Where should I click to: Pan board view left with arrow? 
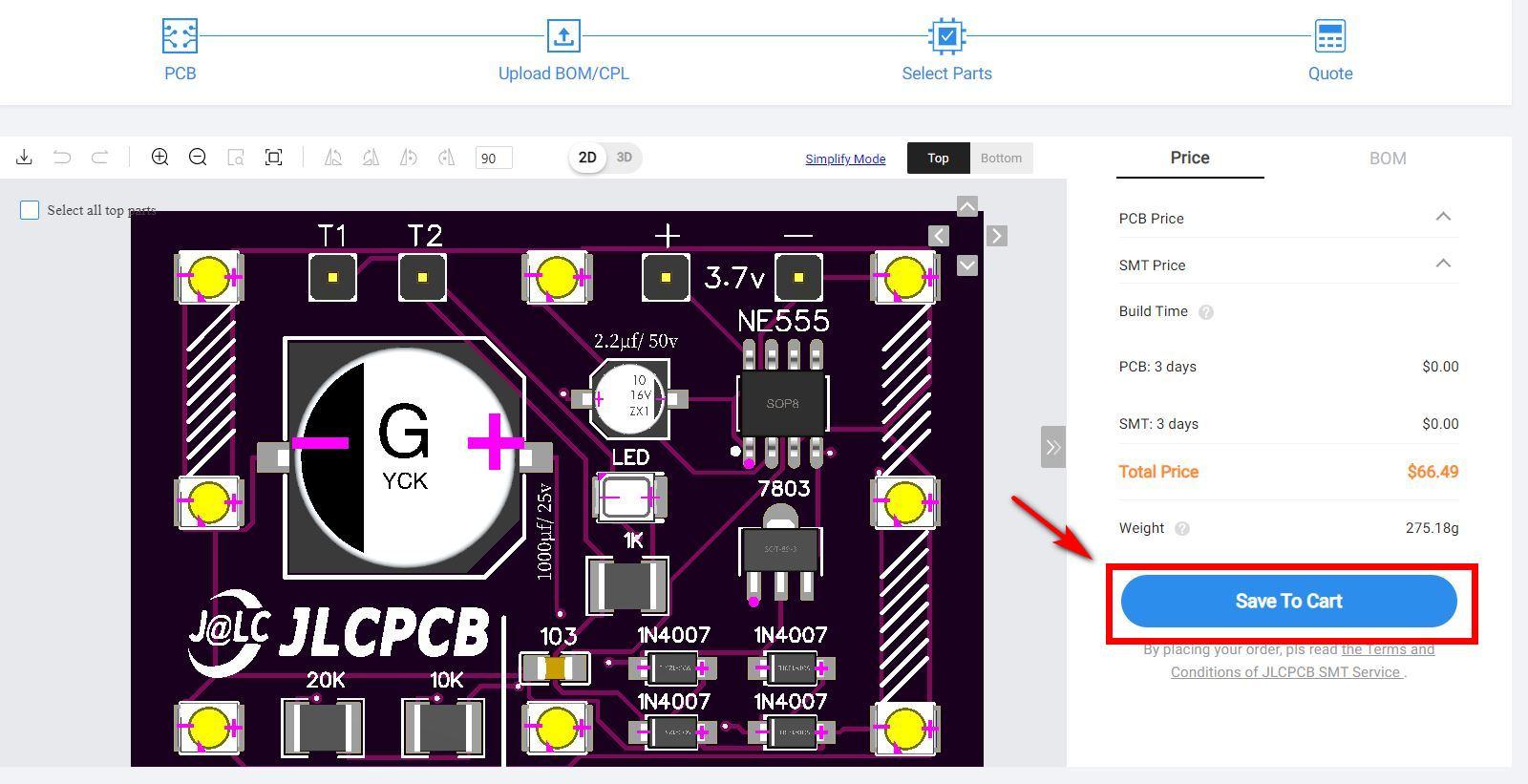pyautogui.click(x=939, y=236)
